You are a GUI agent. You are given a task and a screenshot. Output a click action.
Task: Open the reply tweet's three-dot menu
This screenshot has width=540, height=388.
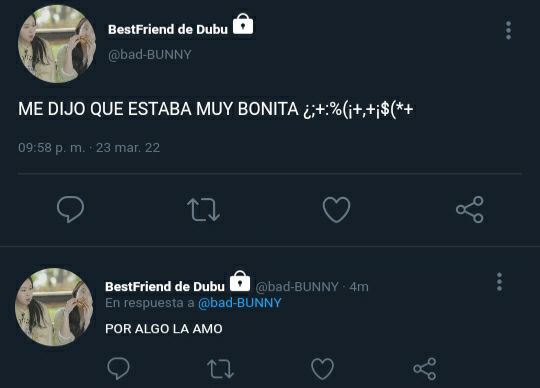click(x=499, y=282)
